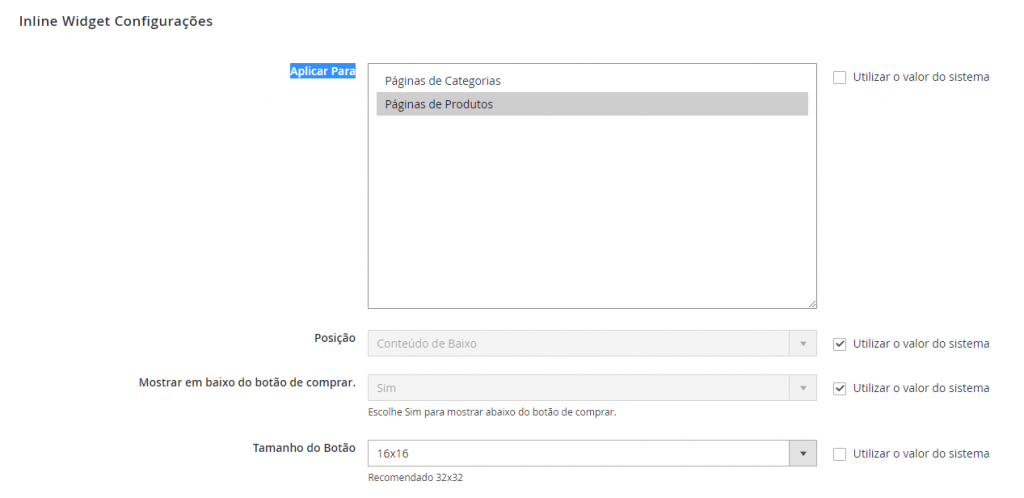The height and width of the screenshot is (498, 1024).
Task: Check system value for Tamanho do Botão
Action: pyautogui.click(x=839, y=454)
